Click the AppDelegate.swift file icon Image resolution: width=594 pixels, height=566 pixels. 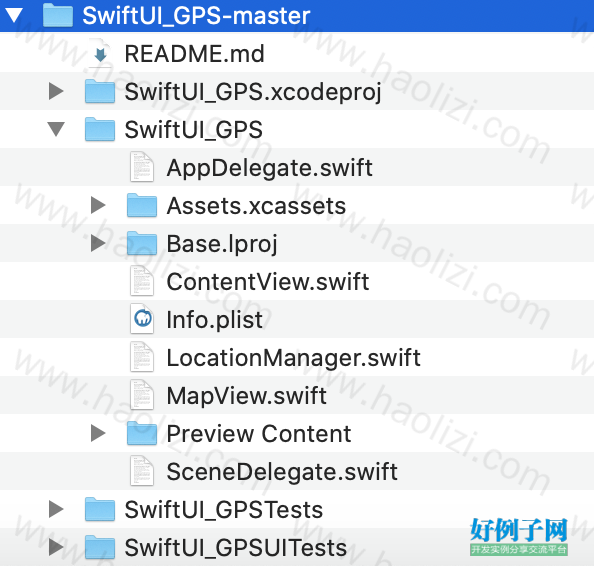[142, 167]
